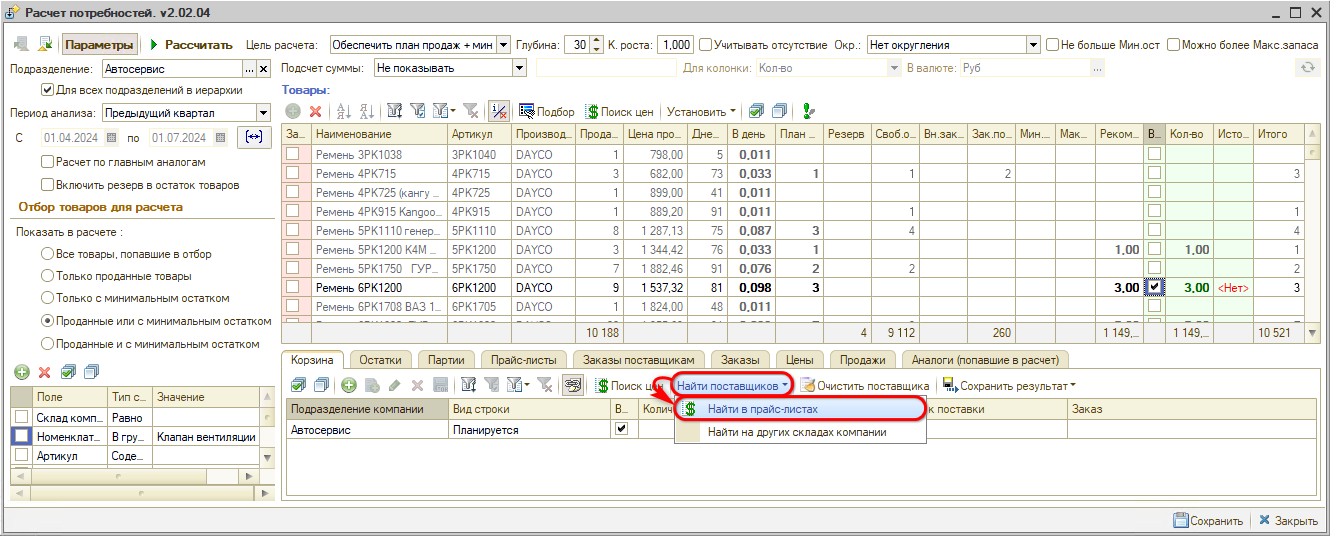This screenshot has height=536, width=1330.
Task: Toggle Расчет по главным аналогам checkbox
Action: (48, 162)
